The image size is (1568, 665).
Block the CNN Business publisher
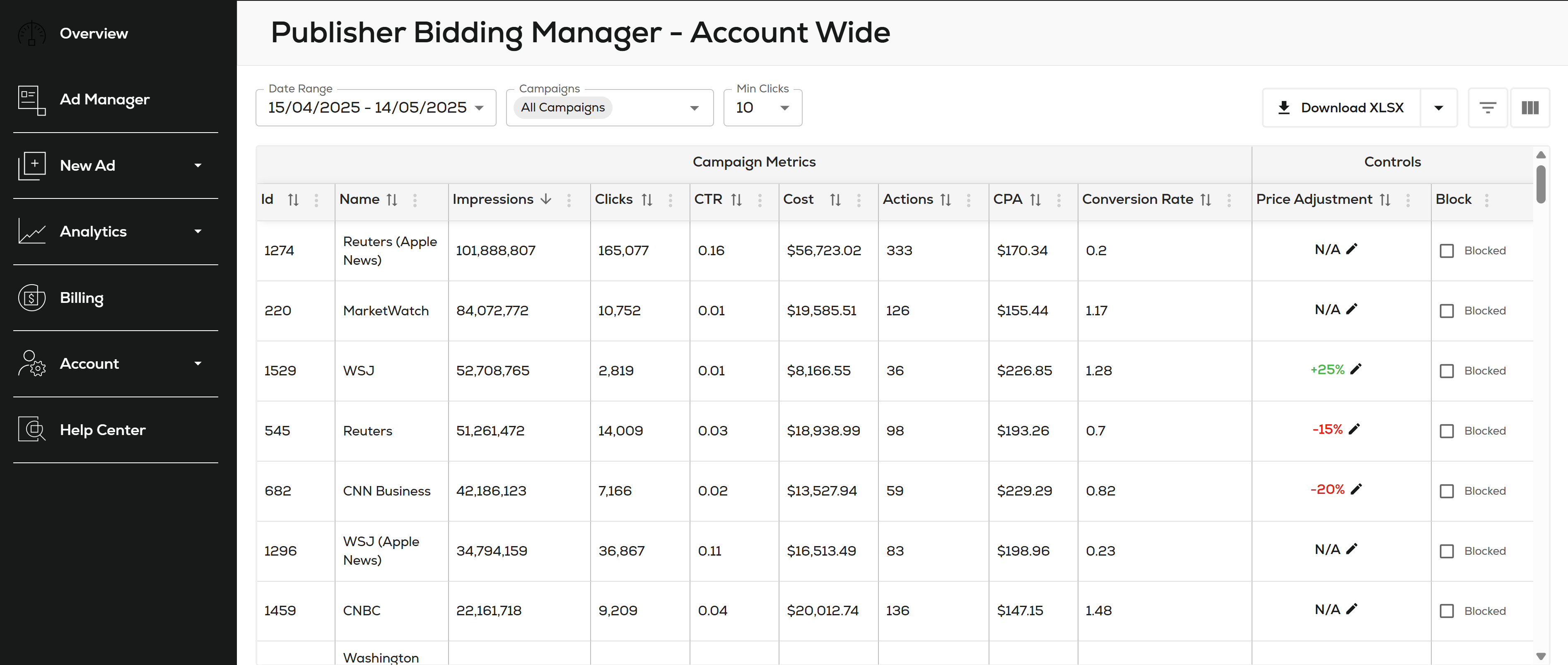(1446, 491)
